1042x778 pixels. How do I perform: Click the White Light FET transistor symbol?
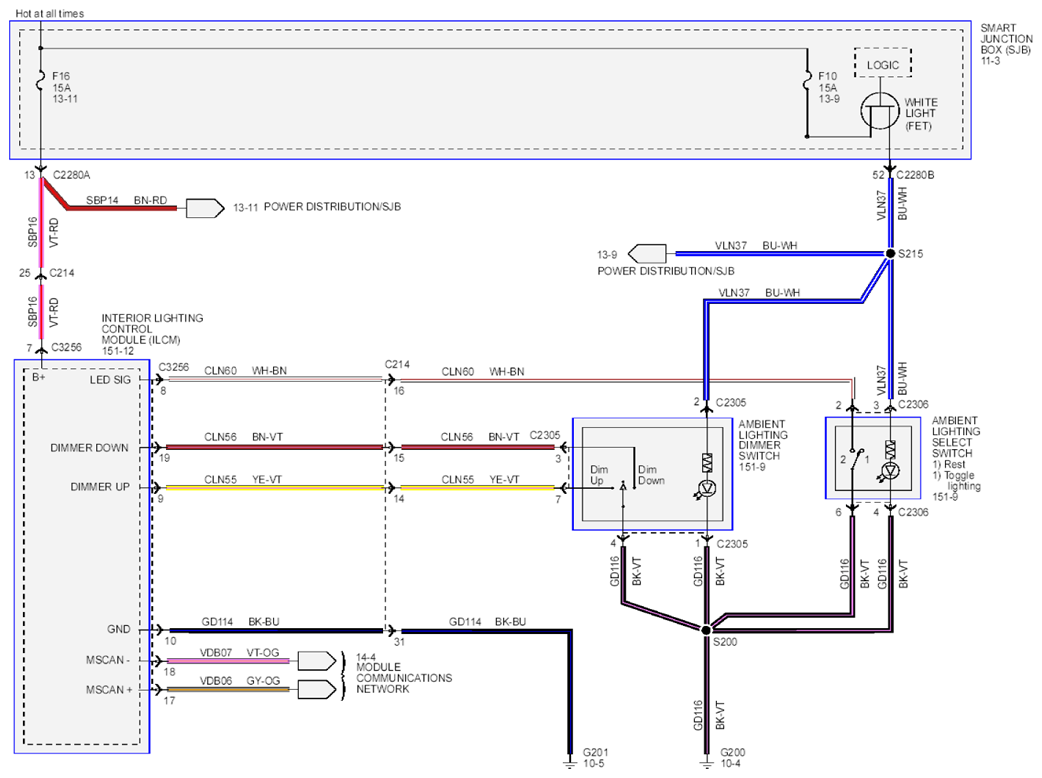[x=880, y=112]
